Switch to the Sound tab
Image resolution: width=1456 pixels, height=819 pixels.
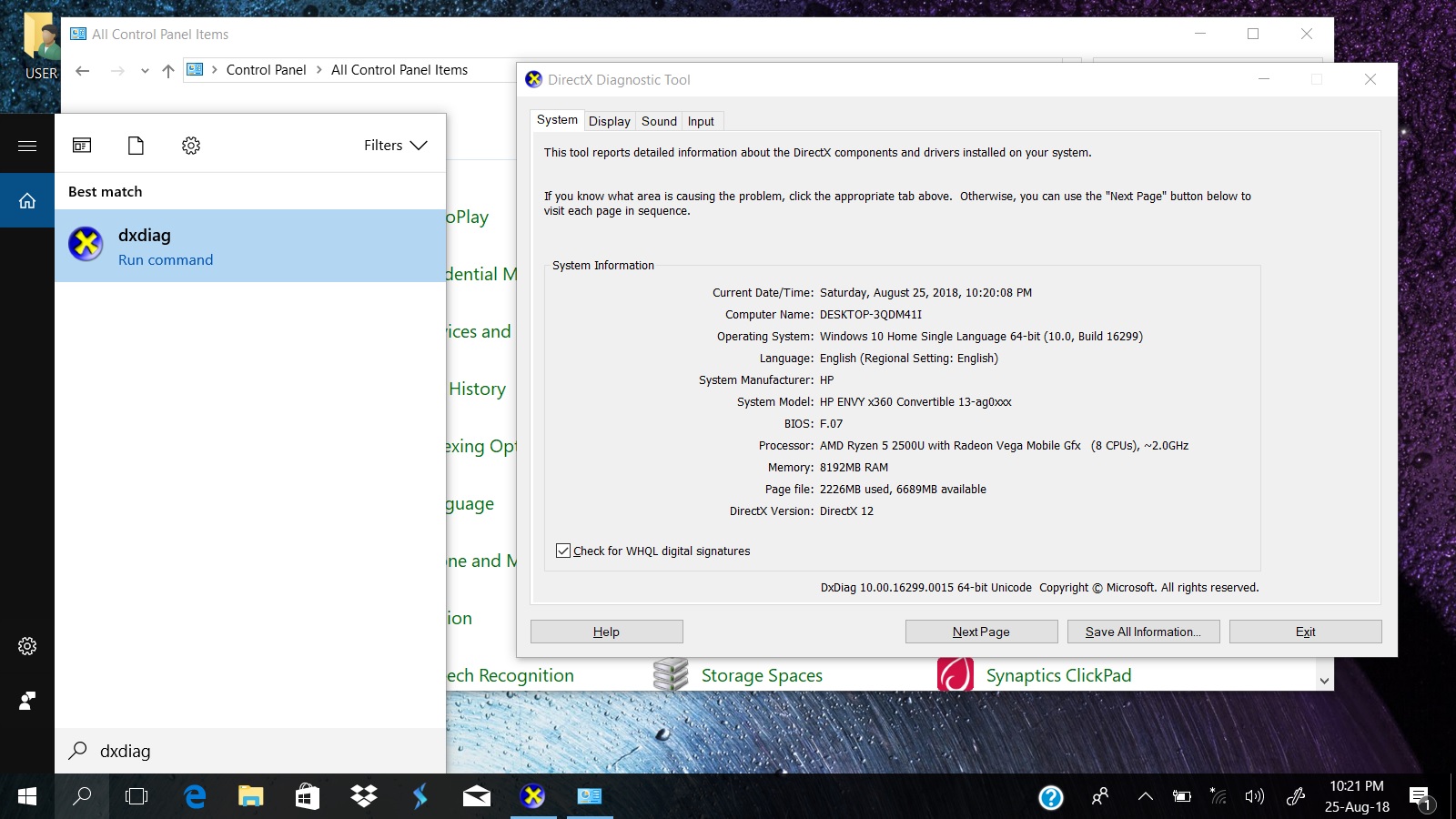coord(659,121)
